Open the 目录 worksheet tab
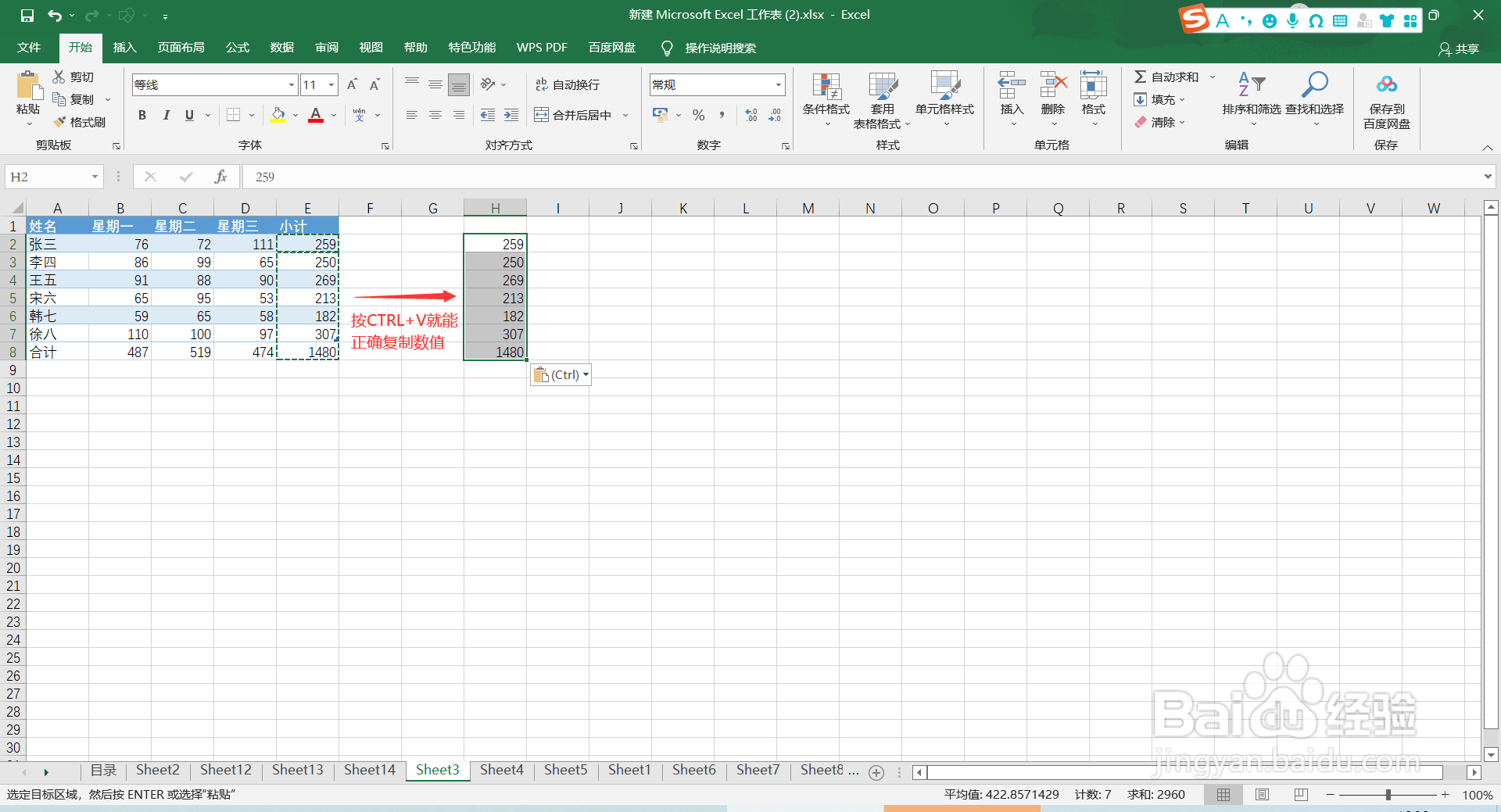The width and height of the screenshot is (1501, 812). point(103,770)
